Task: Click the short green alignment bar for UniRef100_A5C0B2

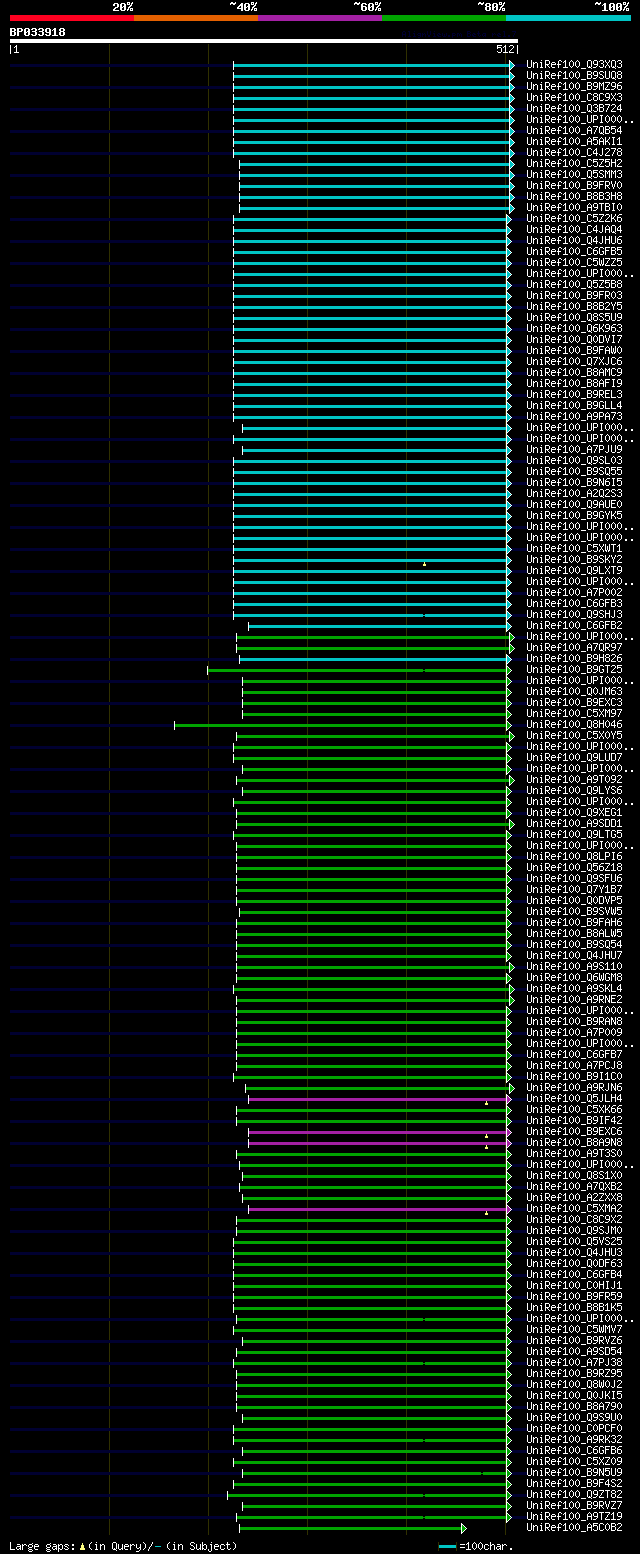Action: pyautogui.click(x=352, y=1528)
